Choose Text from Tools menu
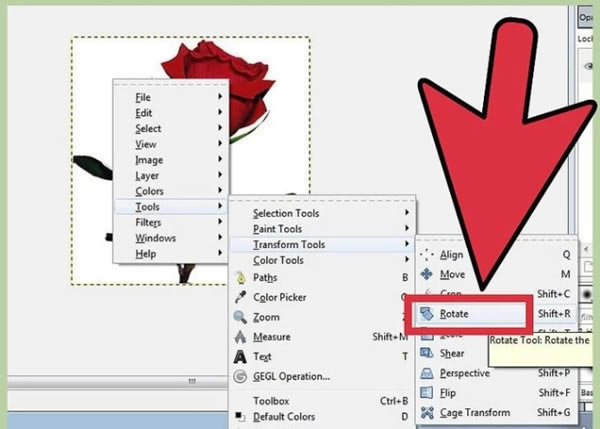Viewport: 600px width, 429px height. point(322,357)
